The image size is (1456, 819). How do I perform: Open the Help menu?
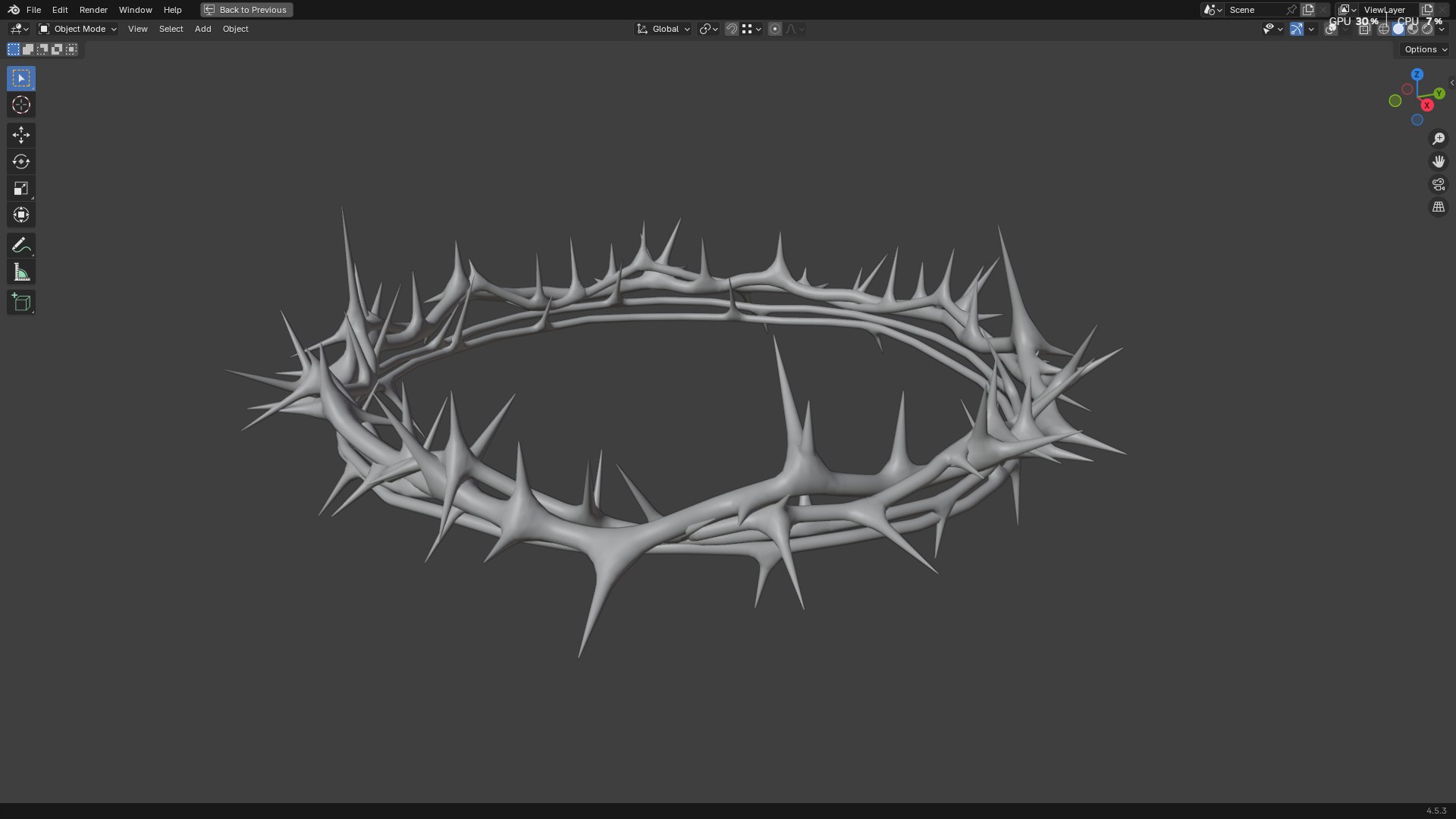point(172,10)
